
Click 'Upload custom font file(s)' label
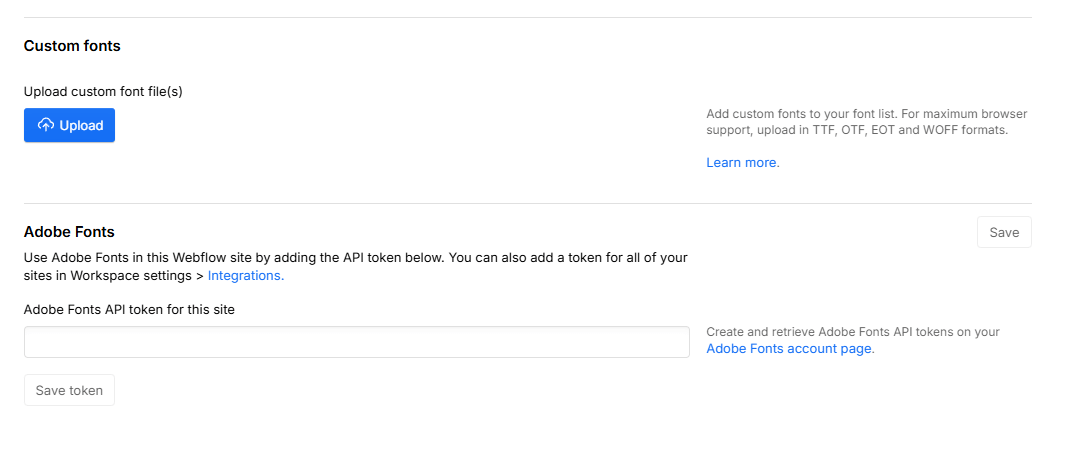[x=103, y=91]
